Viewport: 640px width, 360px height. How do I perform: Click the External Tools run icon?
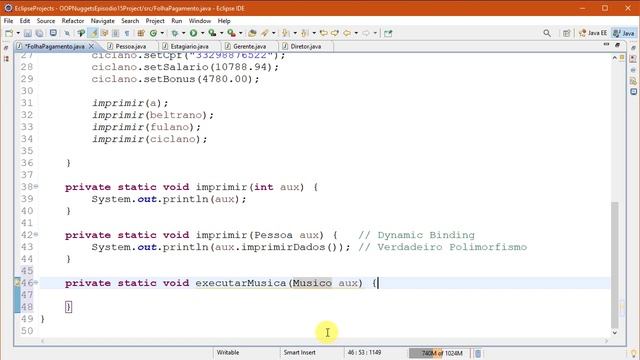pos(231,33)
